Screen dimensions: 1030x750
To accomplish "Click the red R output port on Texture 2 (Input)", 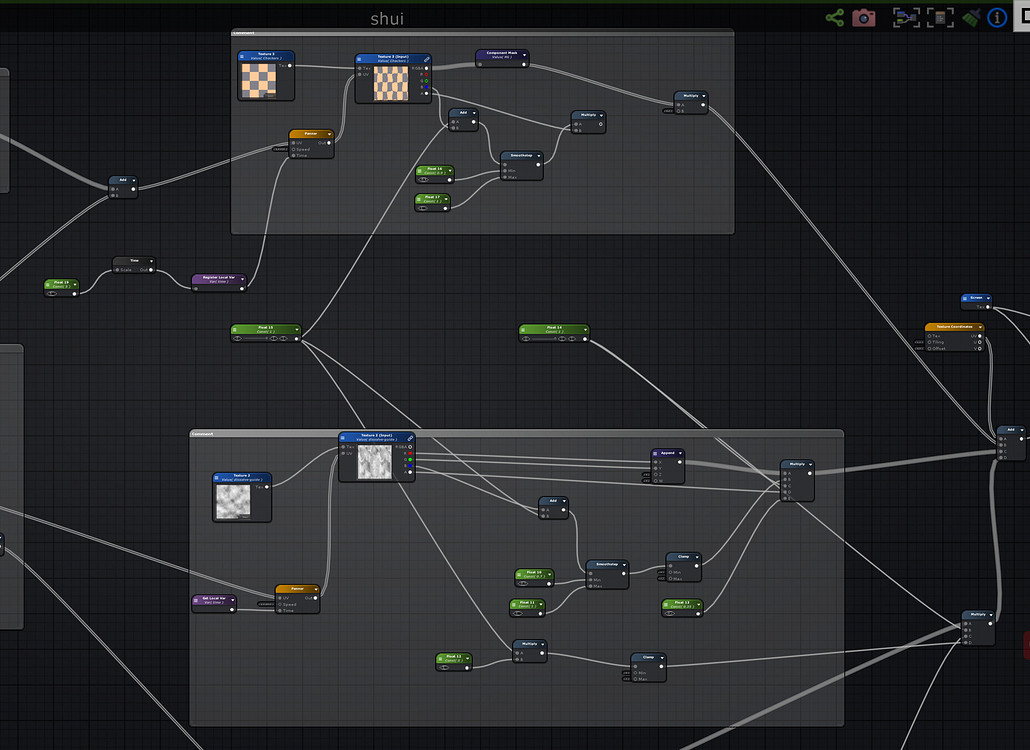I will tap(411, 454).
